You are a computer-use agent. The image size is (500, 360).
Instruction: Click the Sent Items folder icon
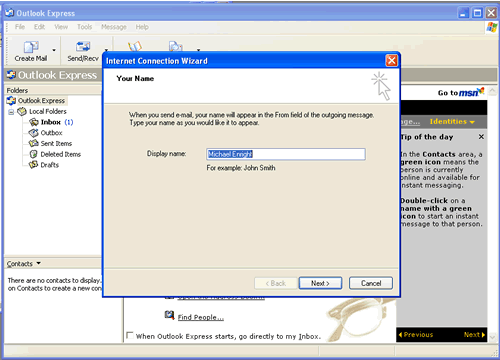[34, 144]
